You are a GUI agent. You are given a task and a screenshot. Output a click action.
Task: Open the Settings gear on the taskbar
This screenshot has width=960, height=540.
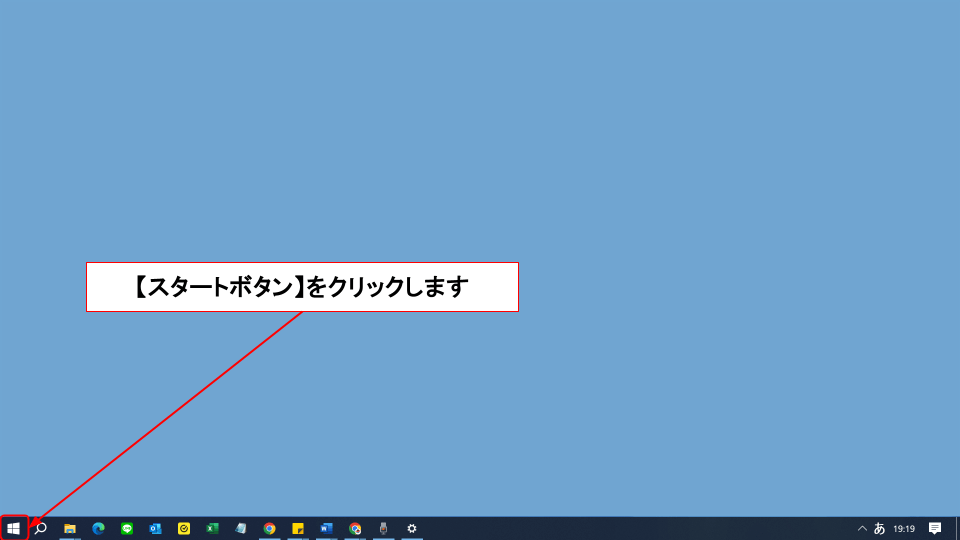point(411,528)
